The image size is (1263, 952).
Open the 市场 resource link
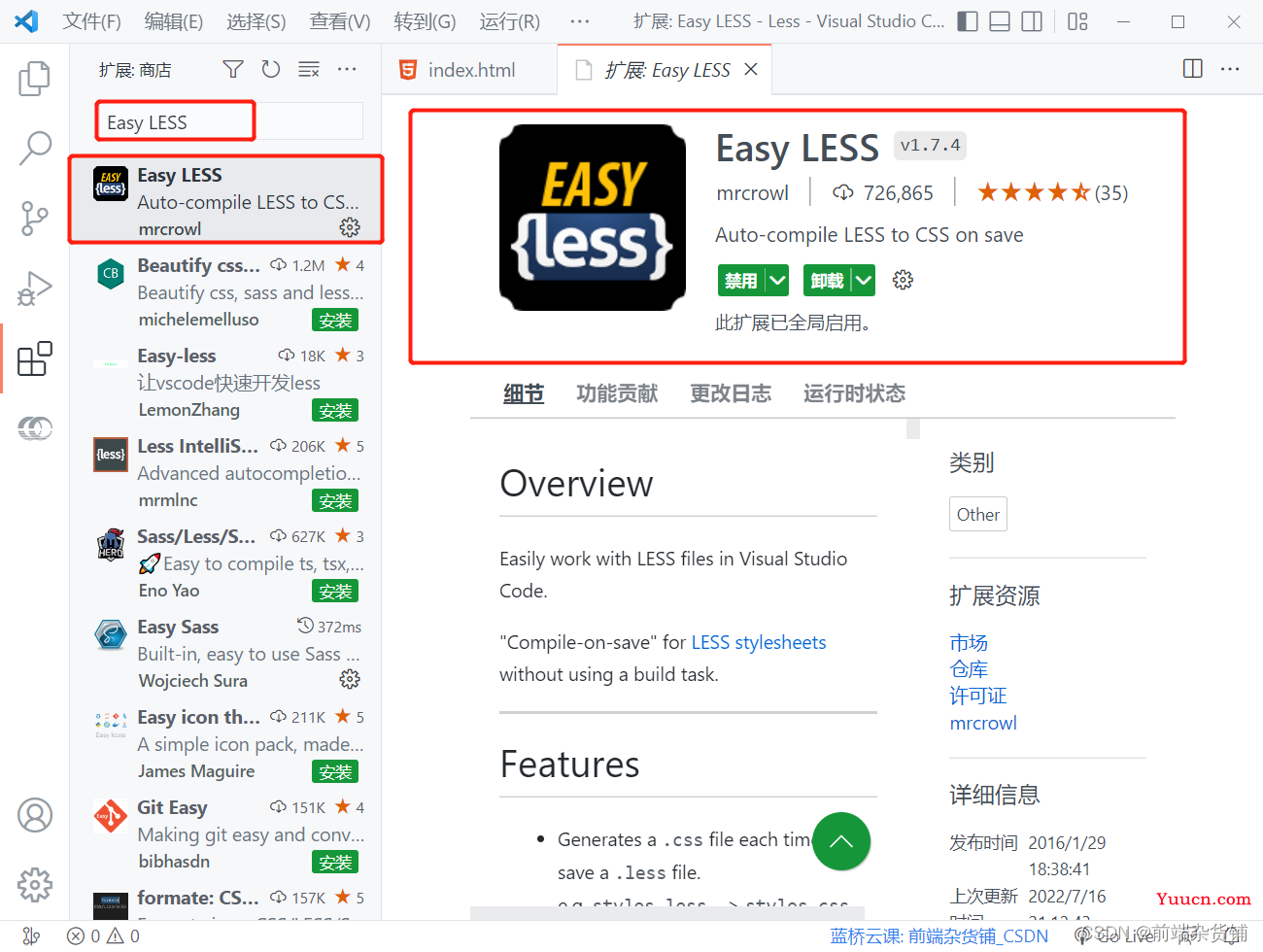tap(969, 642)
